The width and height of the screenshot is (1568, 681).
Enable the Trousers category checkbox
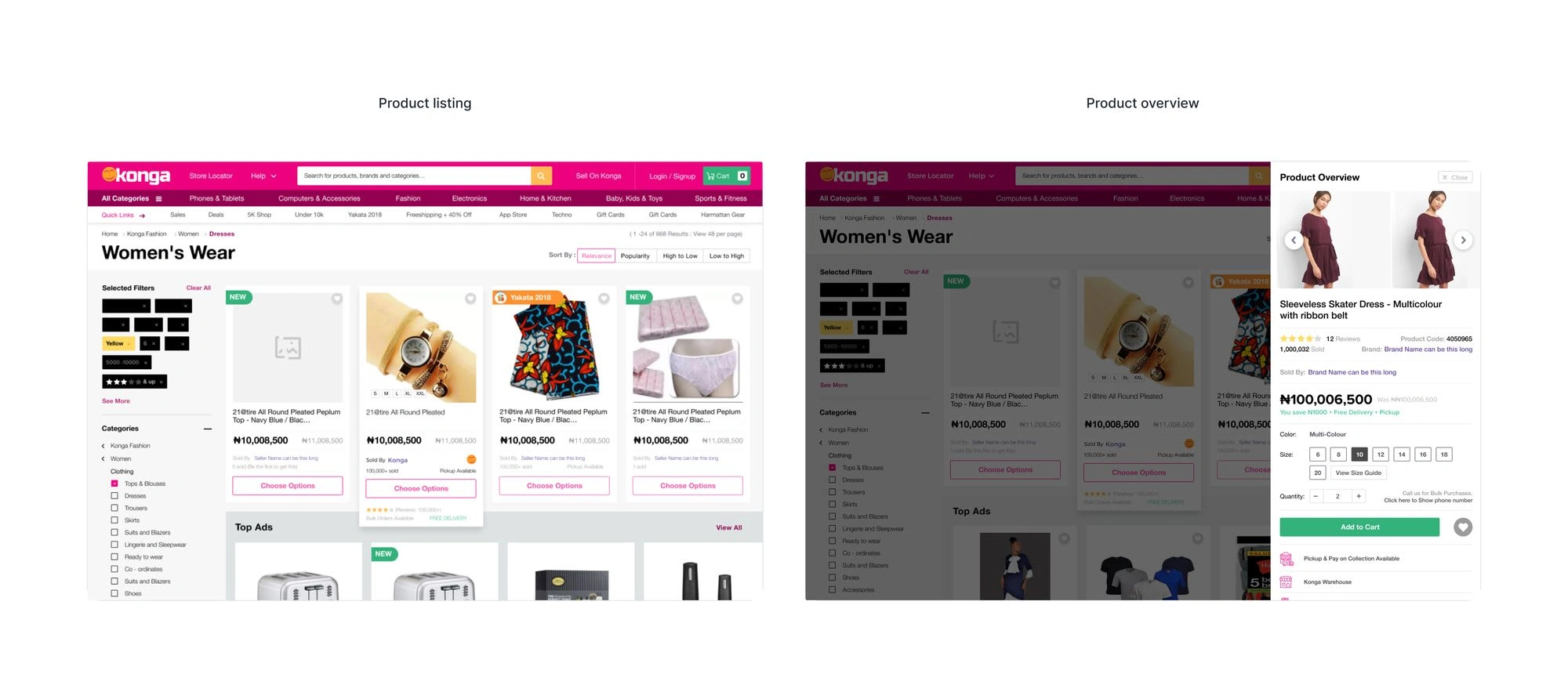(114, 508)
